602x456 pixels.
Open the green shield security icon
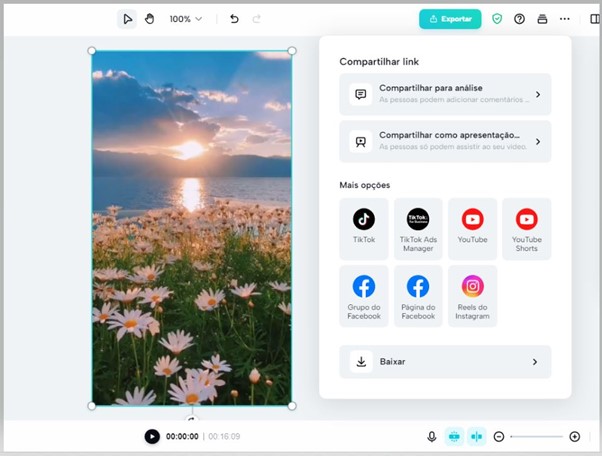point(497,19)
